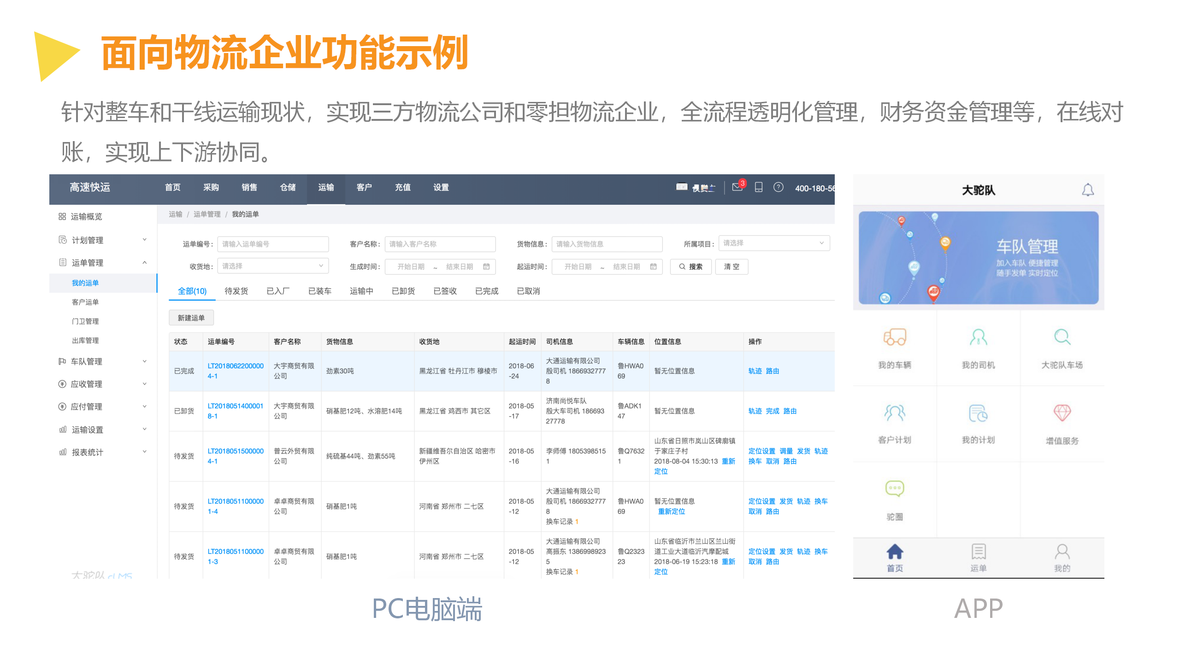1180x664 pixels.
Task: Select 门卫管理 in the sidebar
Action: (x=85, y=321)
